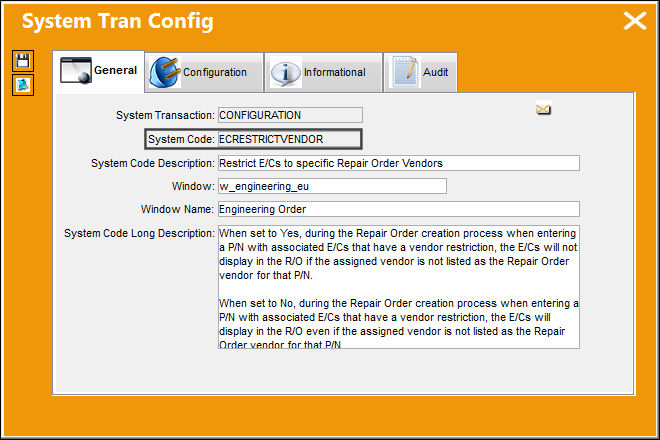Image resolution: width=660 pixels, height=440 pixels.
Task: Open the General tab
Action: [98, 71]
